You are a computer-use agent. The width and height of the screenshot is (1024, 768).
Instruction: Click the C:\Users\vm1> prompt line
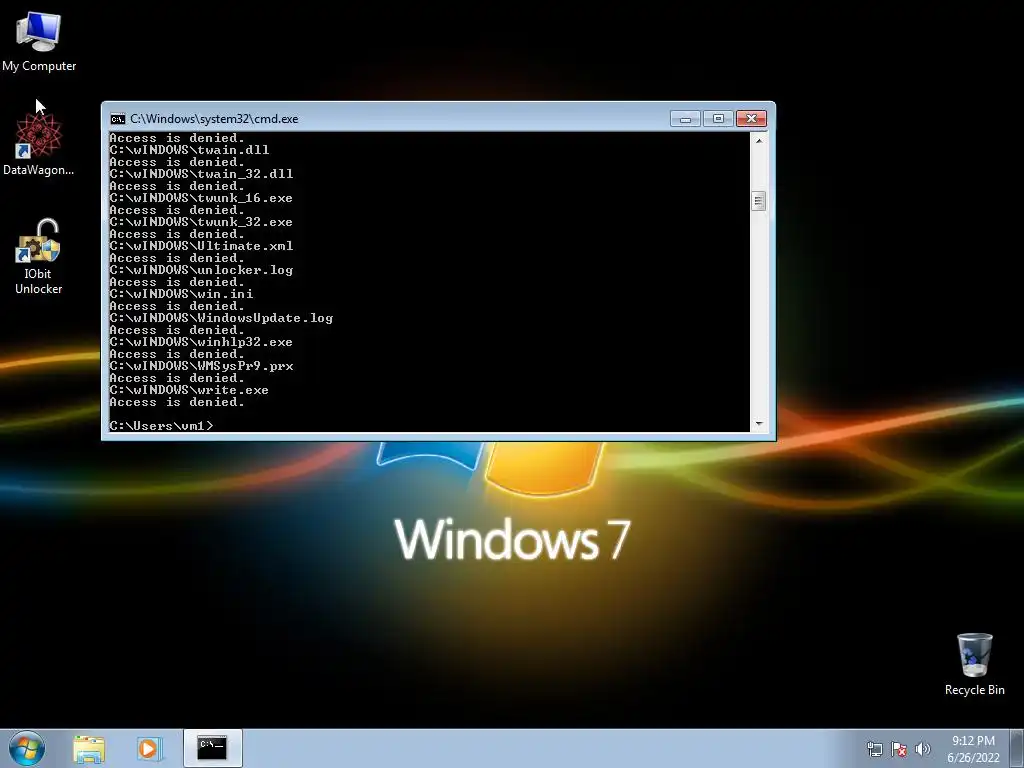tap(161, 426)
